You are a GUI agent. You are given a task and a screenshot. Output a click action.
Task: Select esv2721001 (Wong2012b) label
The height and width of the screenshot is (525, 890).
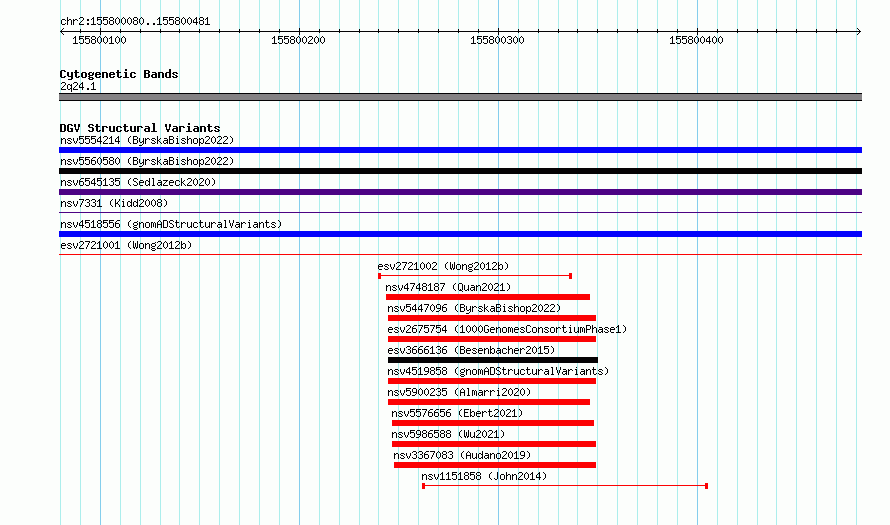coord(126,245)
